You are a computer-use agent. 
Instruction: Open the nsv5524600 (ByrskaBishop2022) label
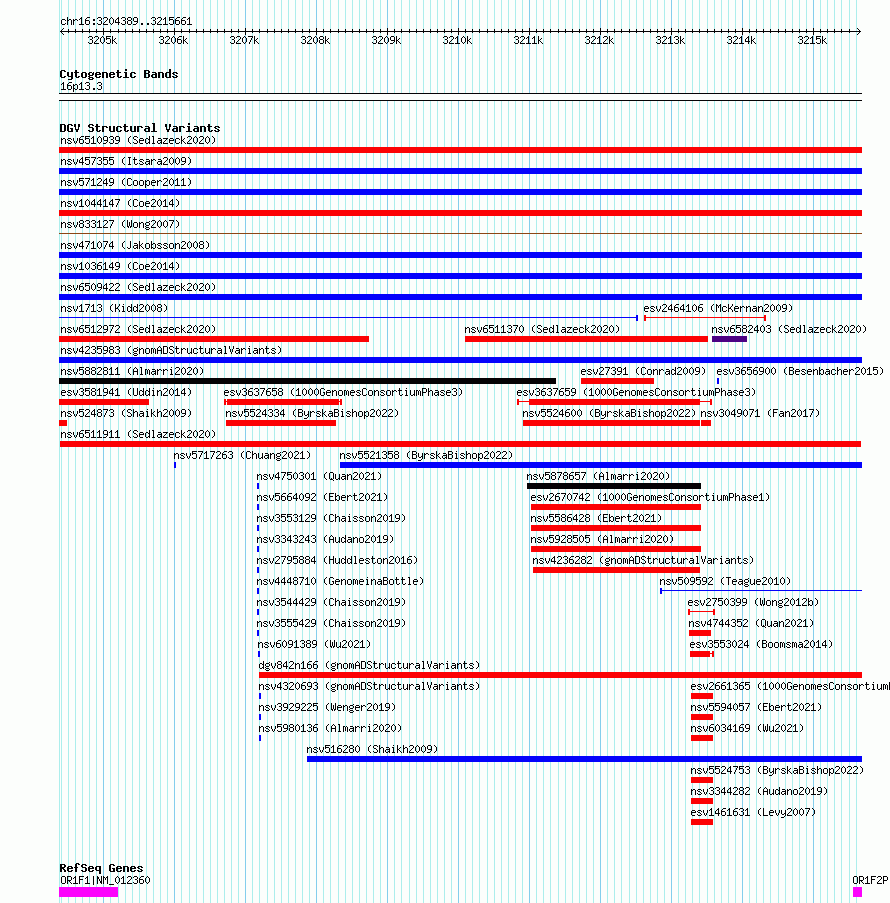tap(609, 413)
